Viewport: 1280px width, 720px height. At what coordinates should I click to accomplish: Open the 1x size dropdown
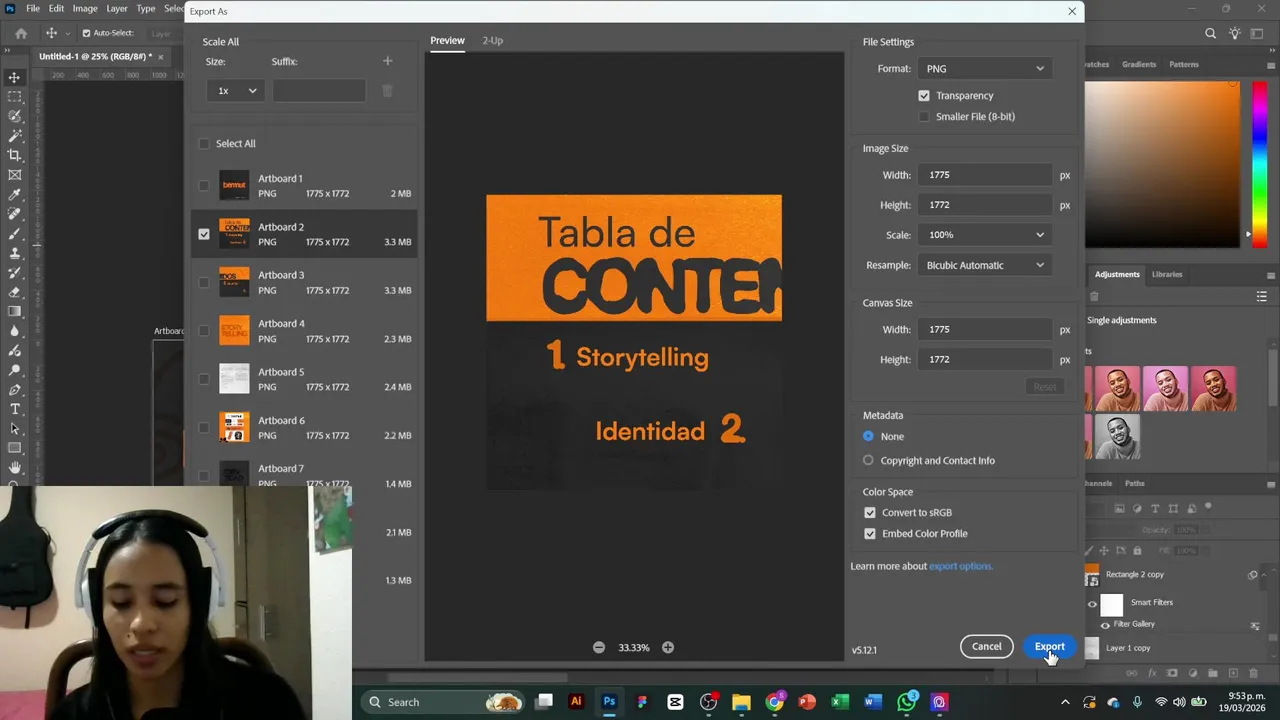point(237,91)
